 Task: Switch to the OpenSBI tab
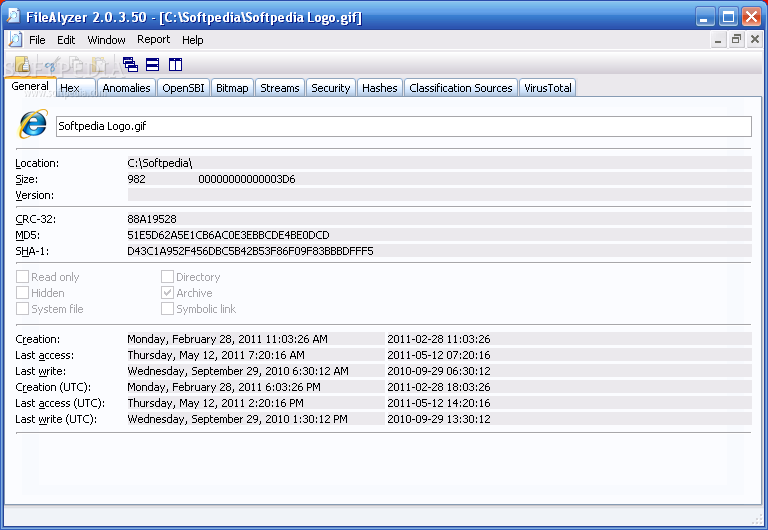tap(183, 88)
